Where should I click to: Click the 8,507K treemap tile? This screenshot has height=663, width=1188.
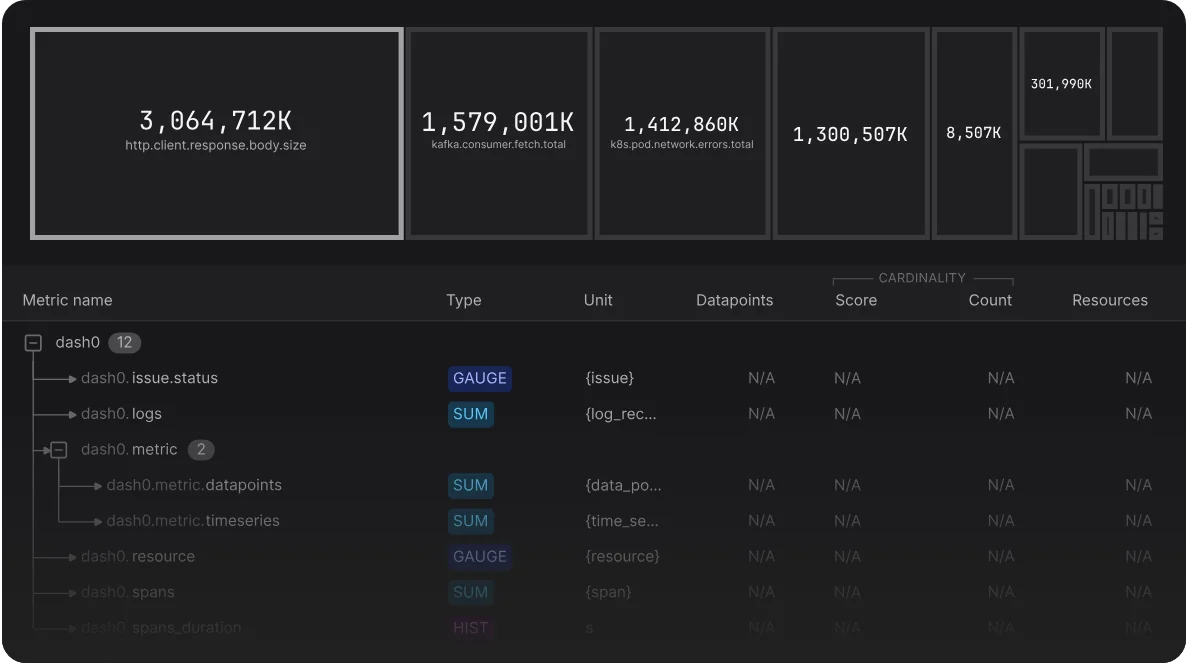(974, 133)
